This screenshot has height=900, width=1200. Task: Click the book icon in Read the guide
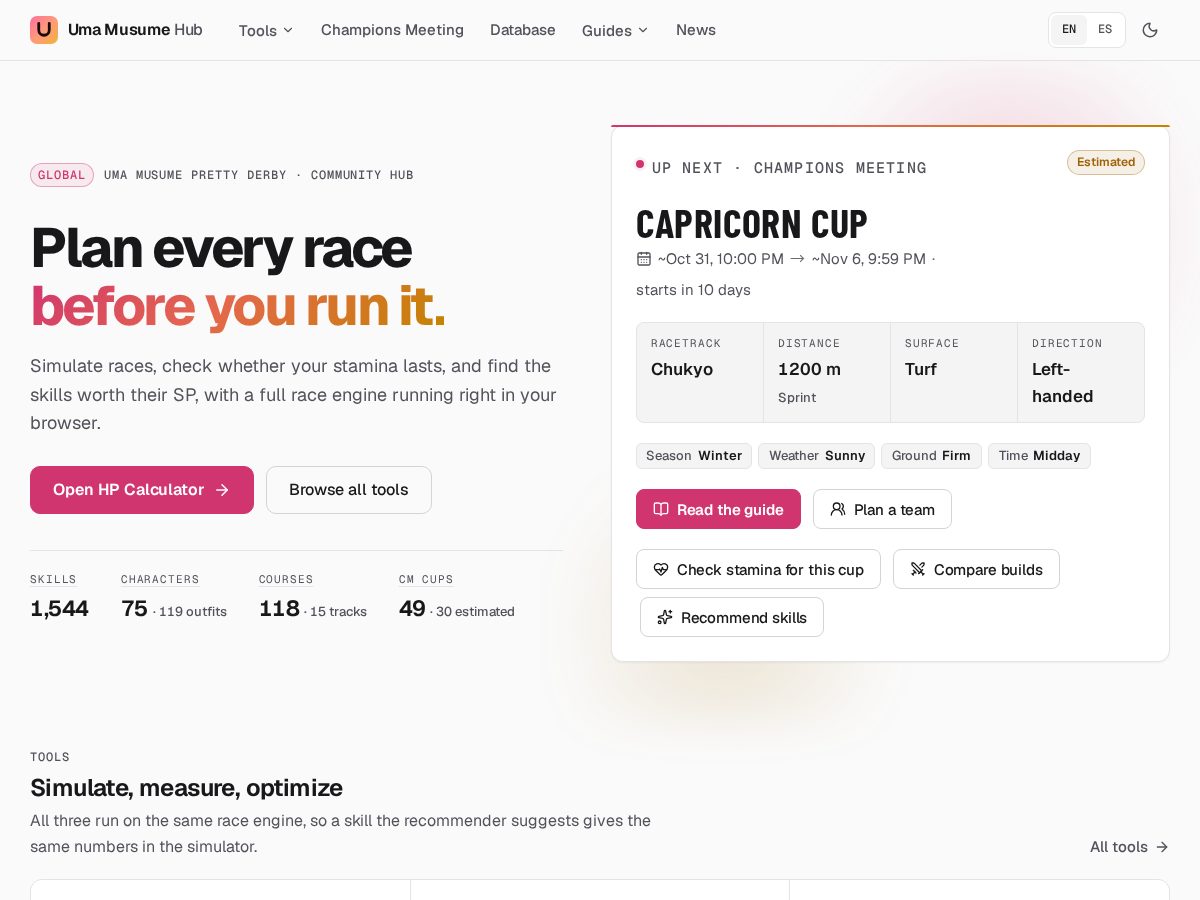click(661, 509)
